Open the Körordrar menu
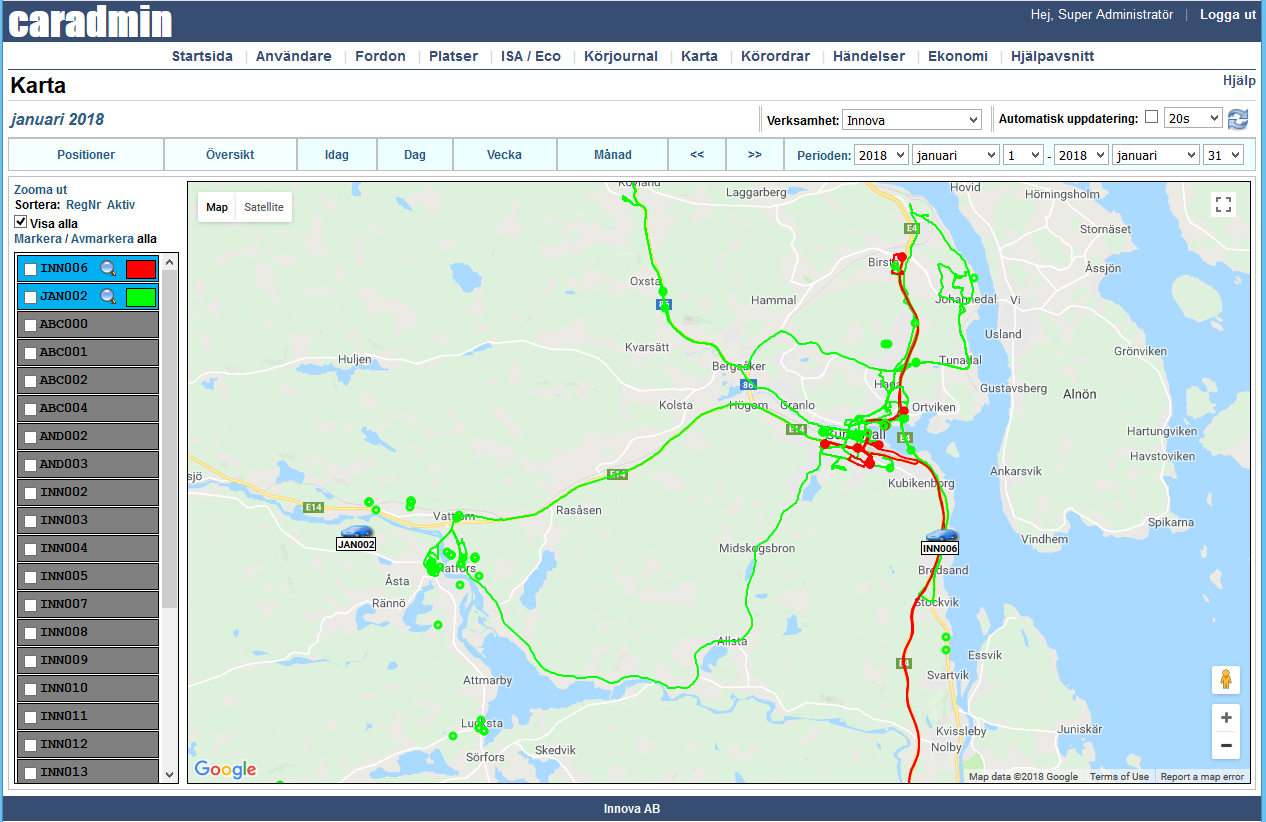Image resolution: width=1266 pixels, height=822 pixels. (776, 56)
